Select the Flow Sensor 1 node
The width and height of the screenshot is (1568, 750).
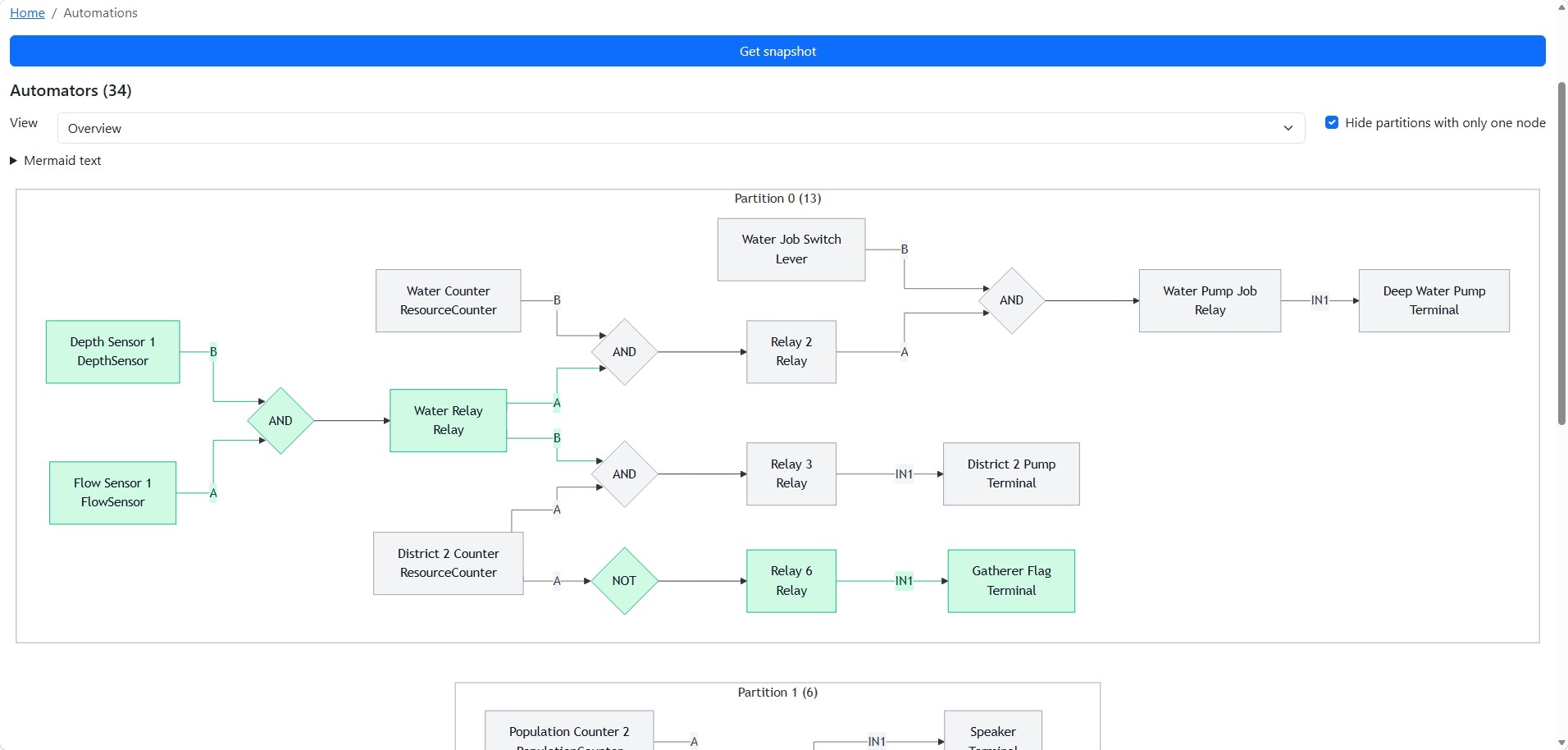pos(113,493)
